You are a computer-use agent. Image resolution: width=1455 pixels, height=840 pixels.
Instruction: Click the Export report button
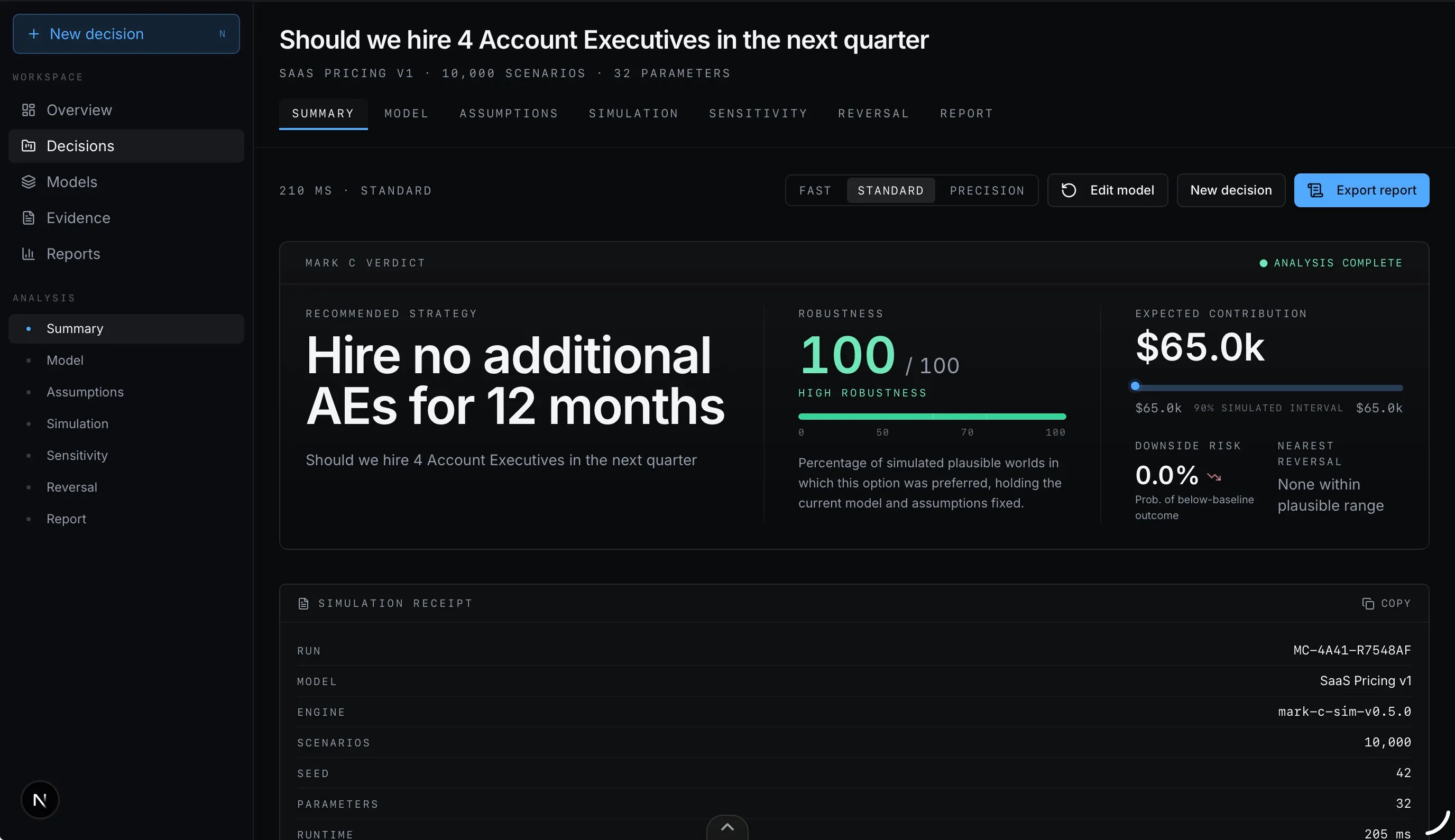click(1361, 190)
